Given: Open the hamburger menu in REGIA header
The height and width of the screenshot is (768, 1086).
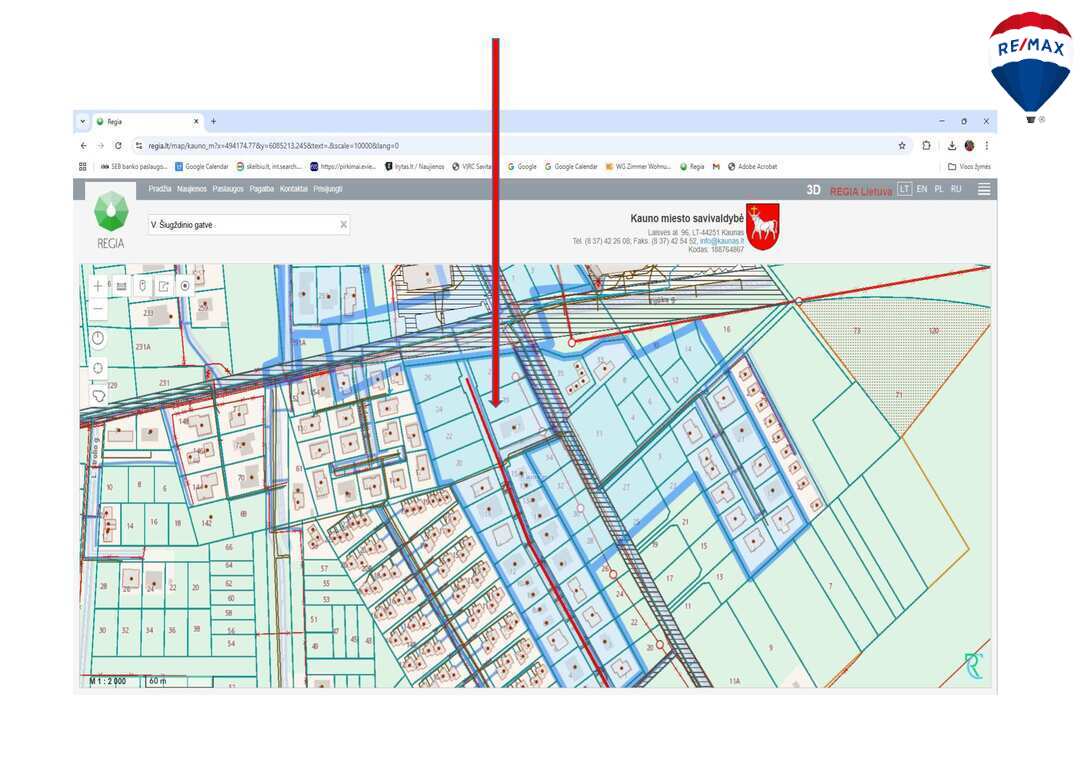Looking at the screenshot, I should click(x=984, y=189).
